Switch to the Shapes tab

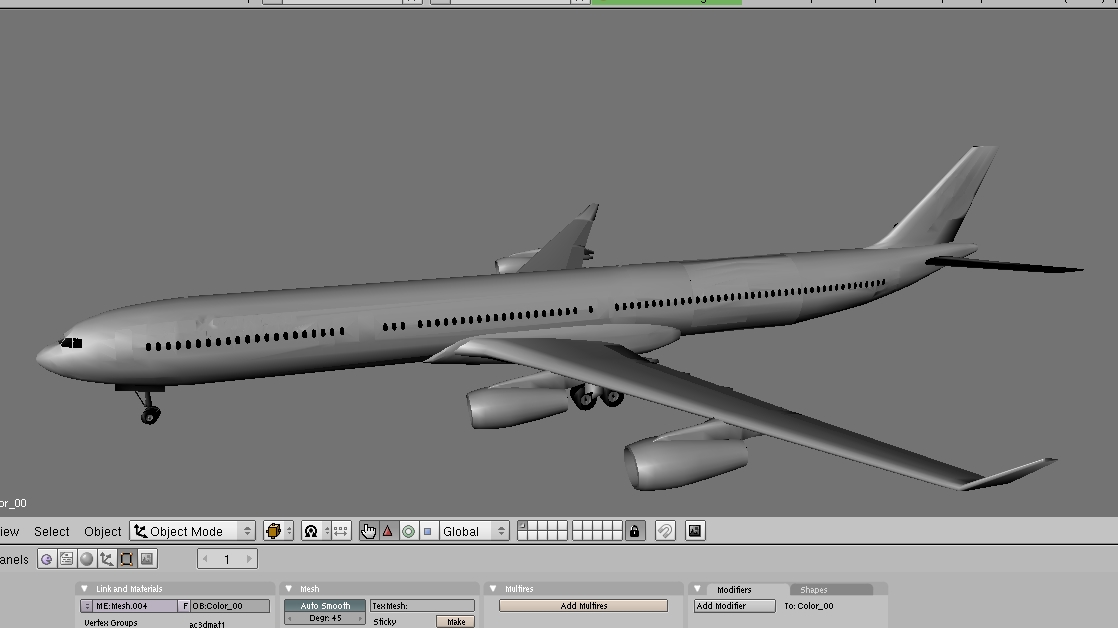click(x=814, y=590)
